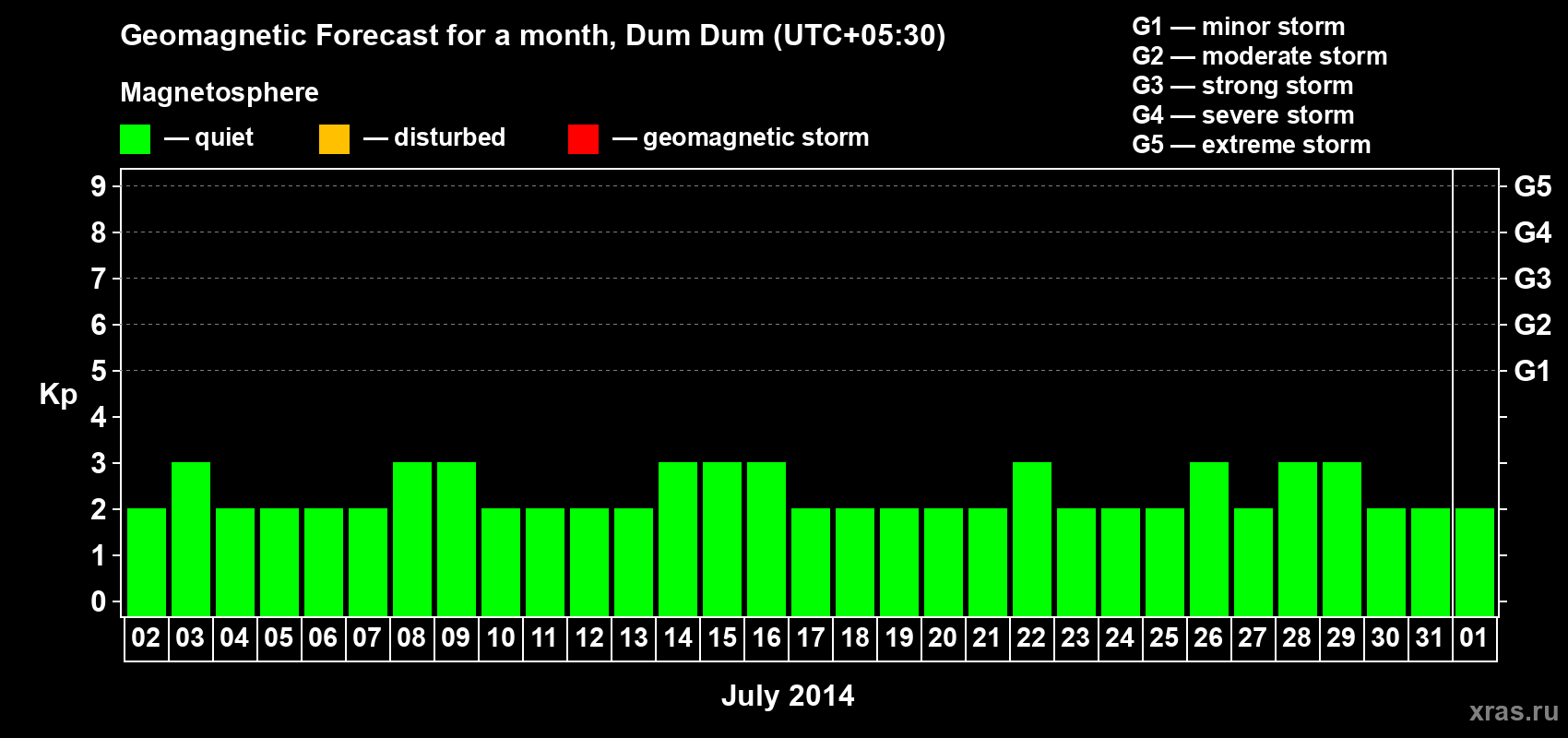Click the 'G1 — minor storm' legend line
The image size is (1568, 738).
point(1239,27)
